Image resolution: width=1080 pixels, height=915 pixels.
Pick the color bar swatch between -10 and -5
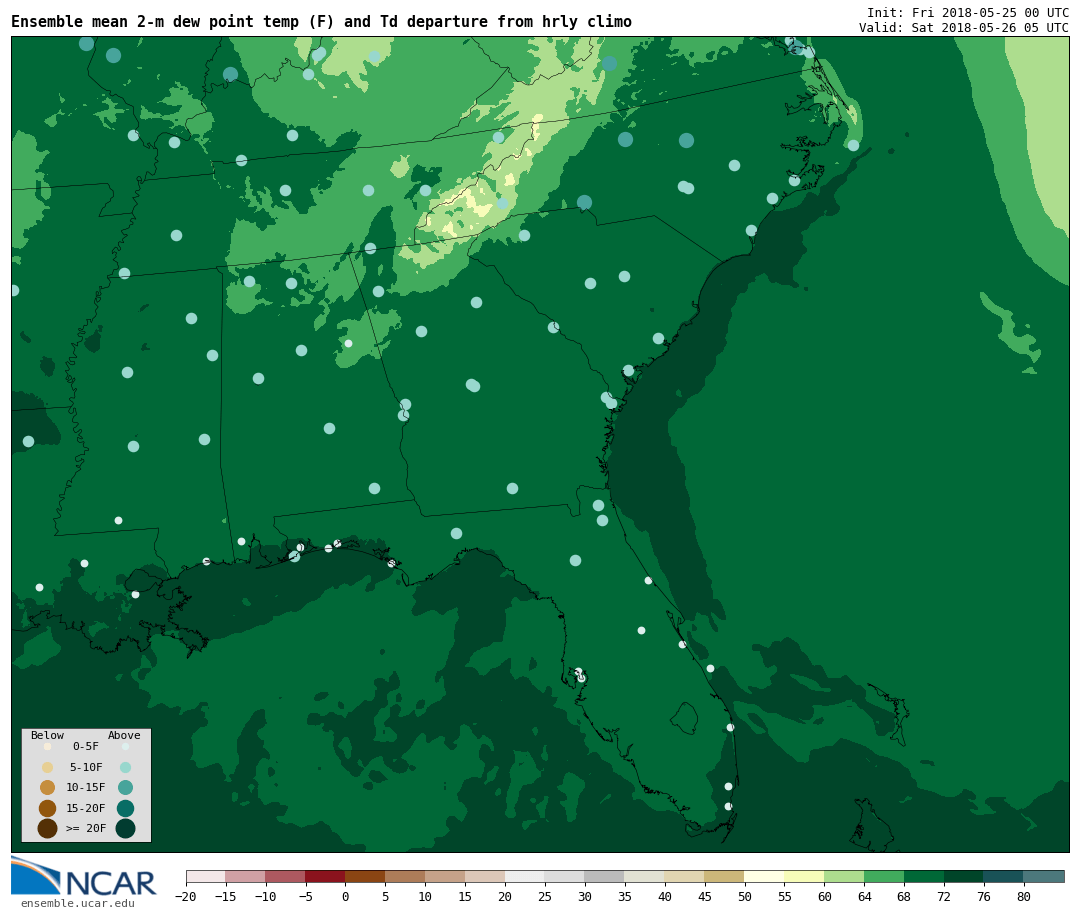point(285,877)
